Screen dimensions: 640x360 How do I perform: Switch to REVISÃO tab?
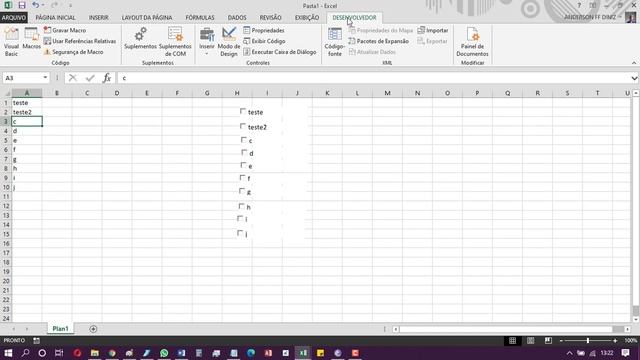[271, 18]
